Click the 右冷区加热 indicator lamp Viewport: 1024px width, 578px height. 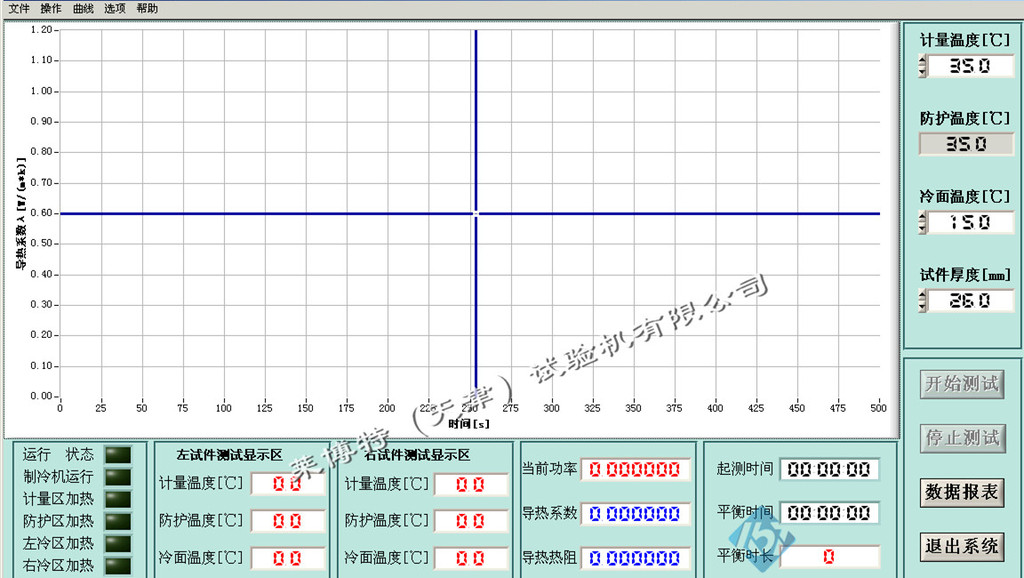tap(118, 563)
